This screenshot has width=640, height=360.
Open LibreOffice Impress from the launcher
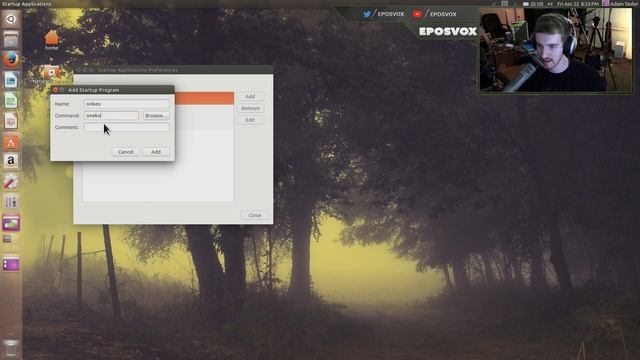pos(11,121)
